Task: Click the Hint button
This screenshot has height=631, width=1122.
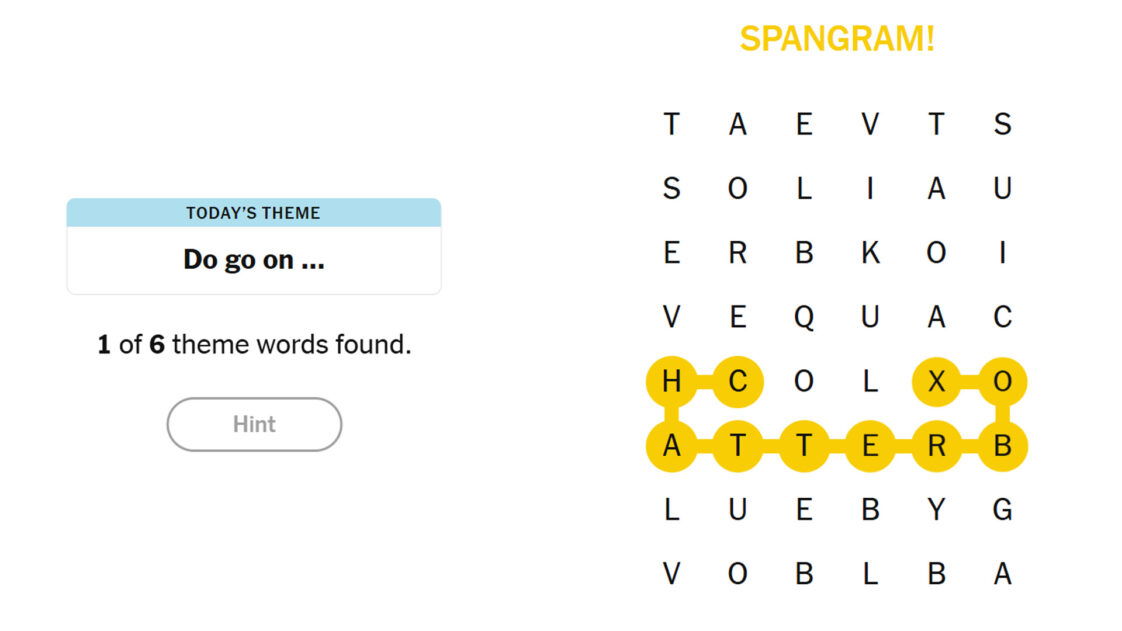Action: point(254,424)
